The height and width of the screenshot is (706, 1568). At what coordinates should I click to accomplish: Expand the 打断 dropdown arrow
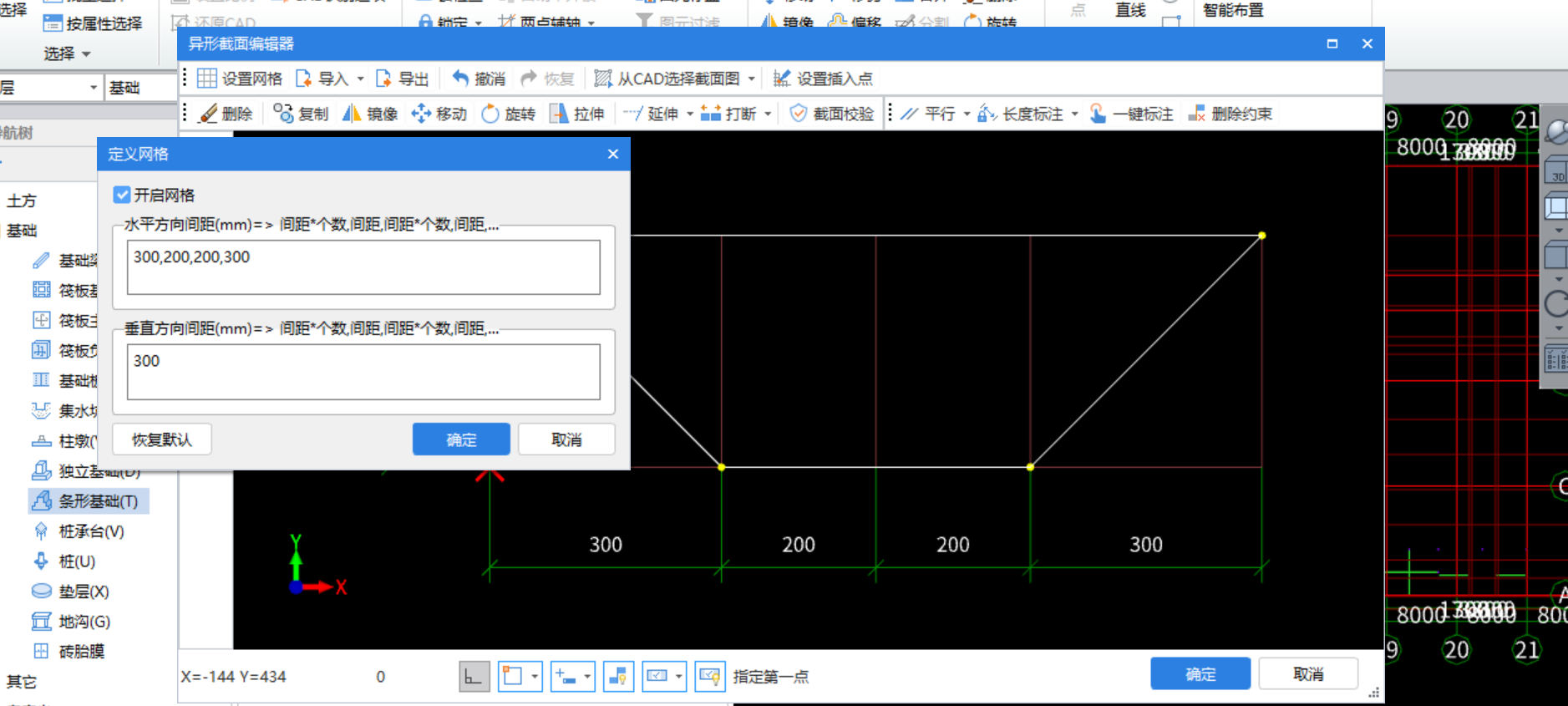click(x=768, y=114)
